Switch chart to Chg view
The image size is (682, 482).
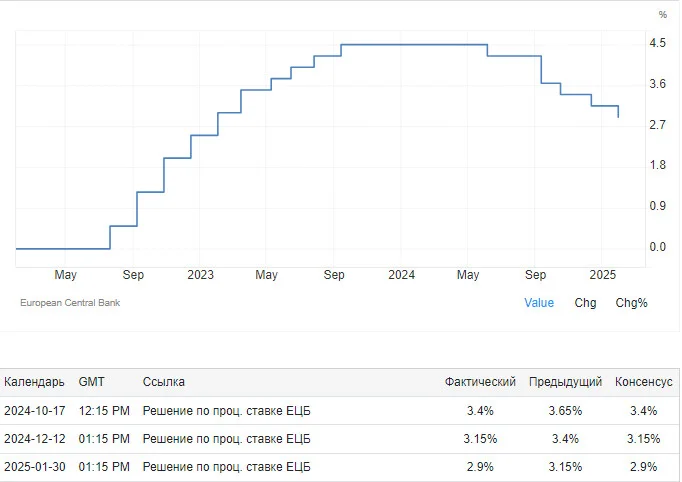point(585,303)
